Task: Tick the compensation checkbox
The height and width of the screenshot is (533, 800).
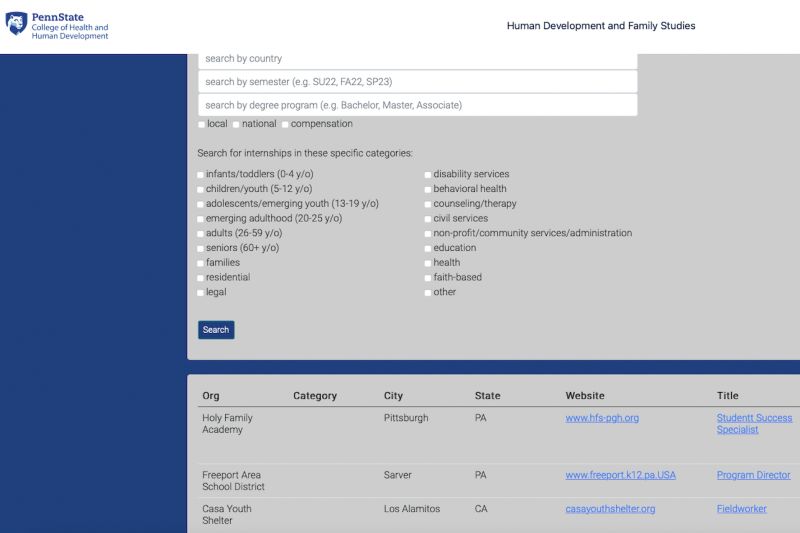Action: tap(285, 124)
